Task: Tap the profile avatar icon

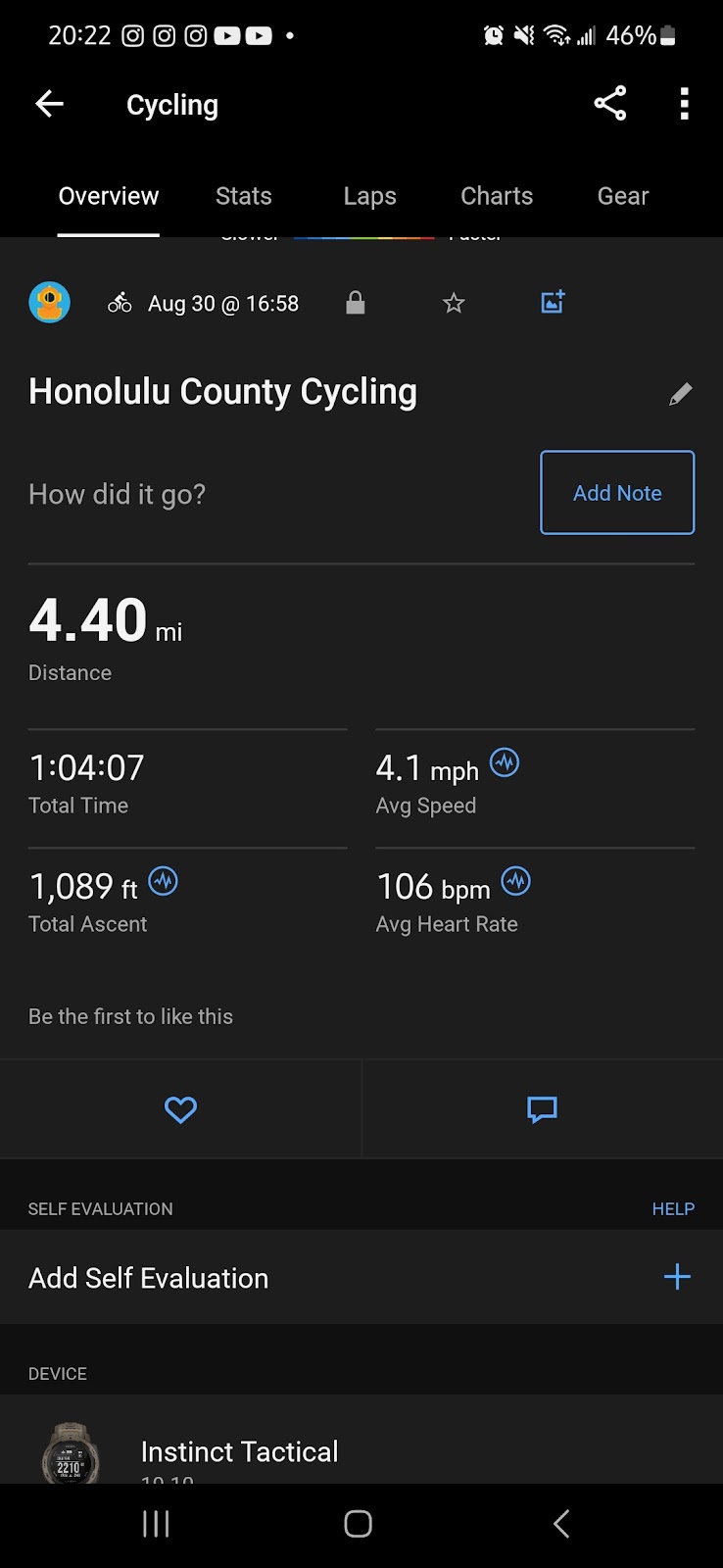Action: (x=49, y=302)
